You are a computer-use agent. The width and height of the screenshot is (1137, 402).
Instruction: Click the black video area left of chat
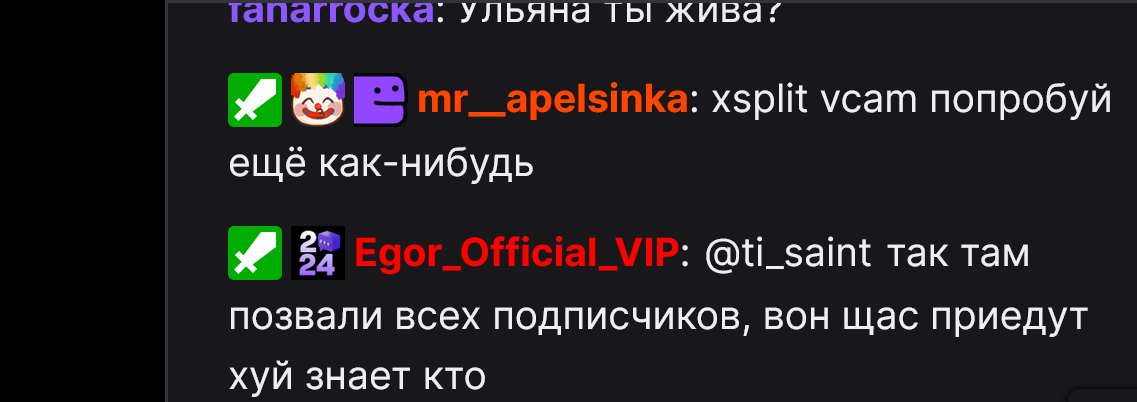coord(83,201)
